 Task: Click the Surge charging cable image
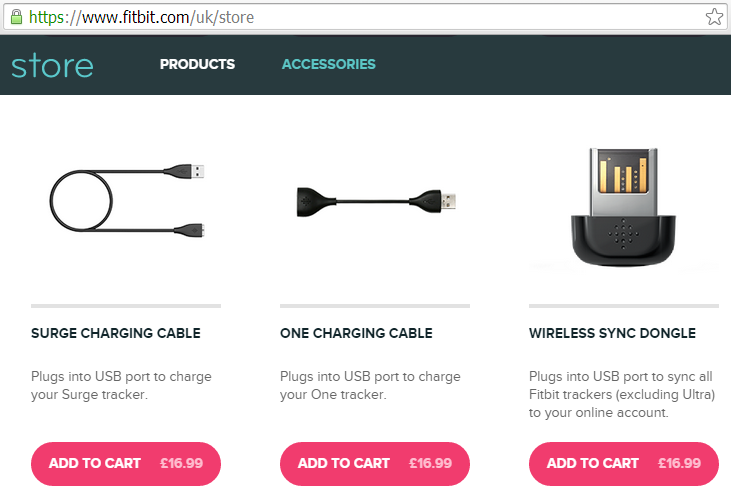click(126, 200)
